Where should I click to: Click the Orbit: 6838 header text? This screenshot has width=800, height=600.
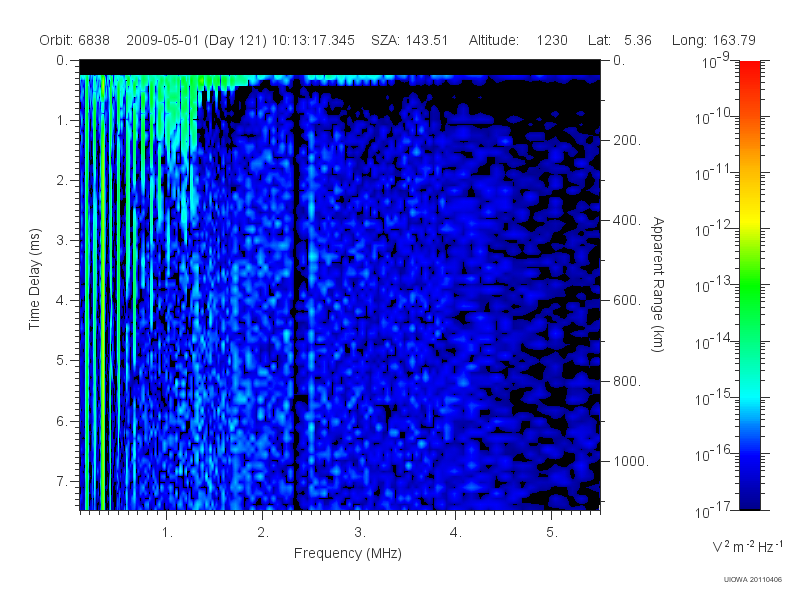point(74,40)
